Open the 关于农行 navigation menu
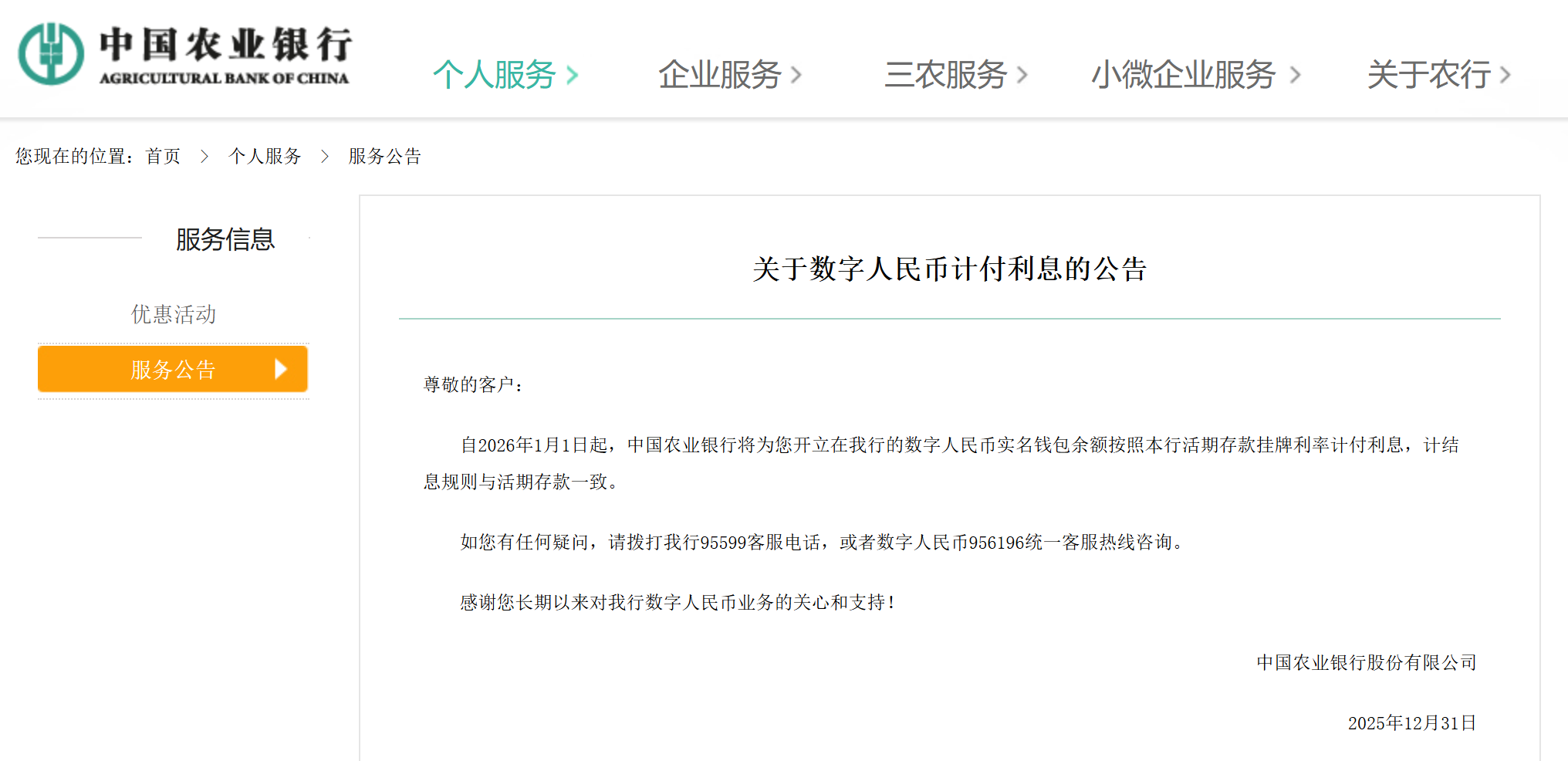 1428,75
